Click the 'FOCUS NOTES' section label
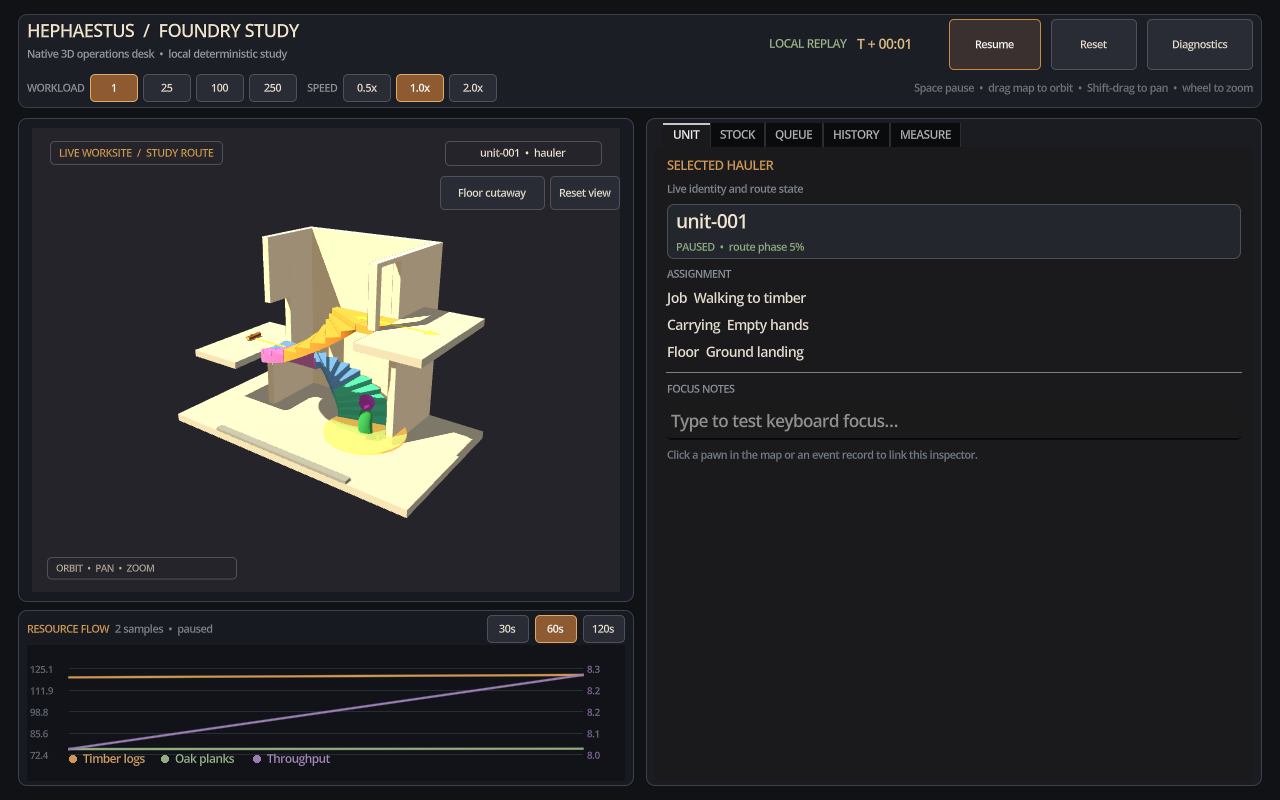 click(x=701, y=389)
